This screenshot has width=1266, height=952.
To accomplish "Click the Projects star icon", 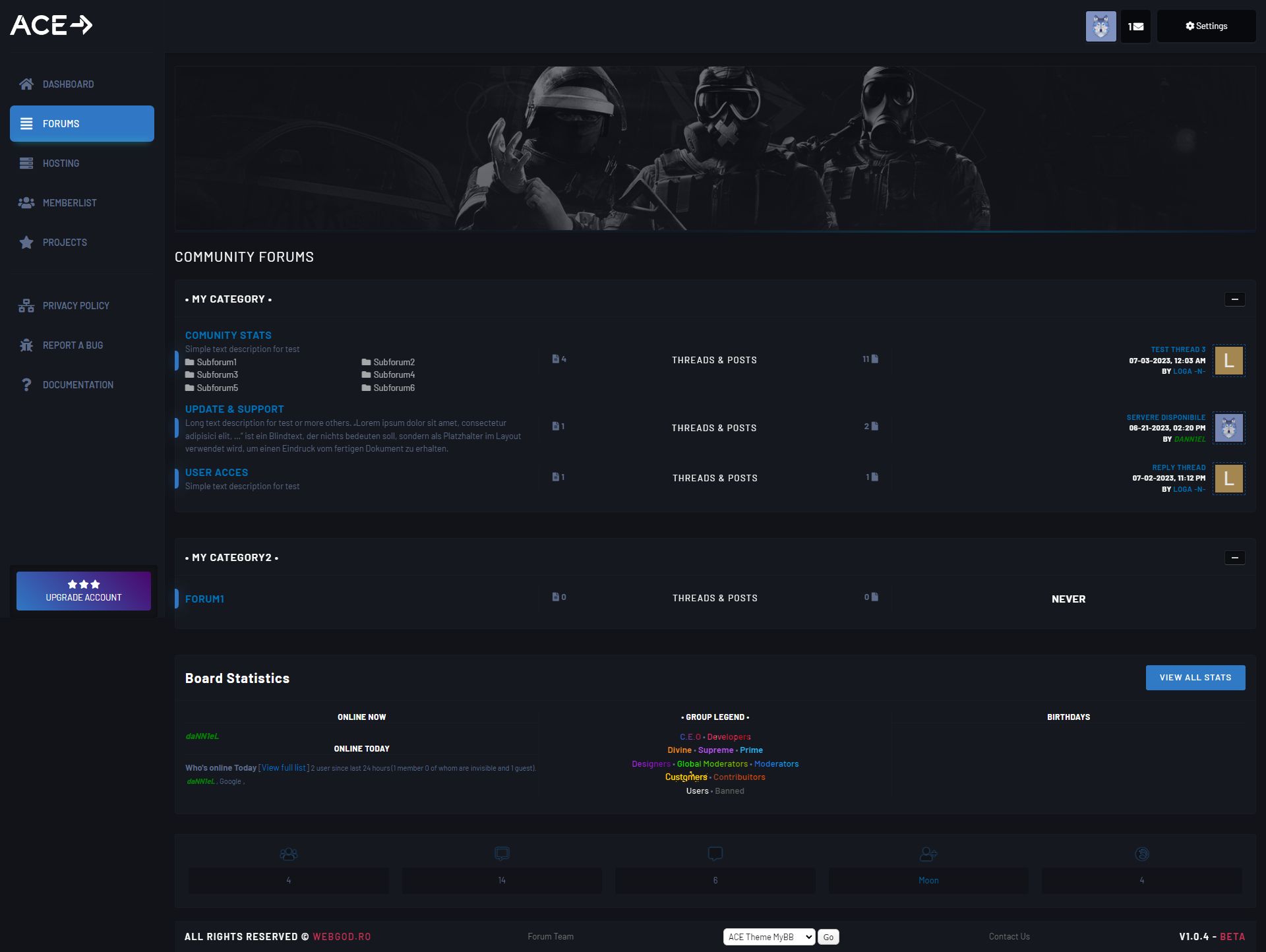I will pyautogui.click(x=26, y=243).
